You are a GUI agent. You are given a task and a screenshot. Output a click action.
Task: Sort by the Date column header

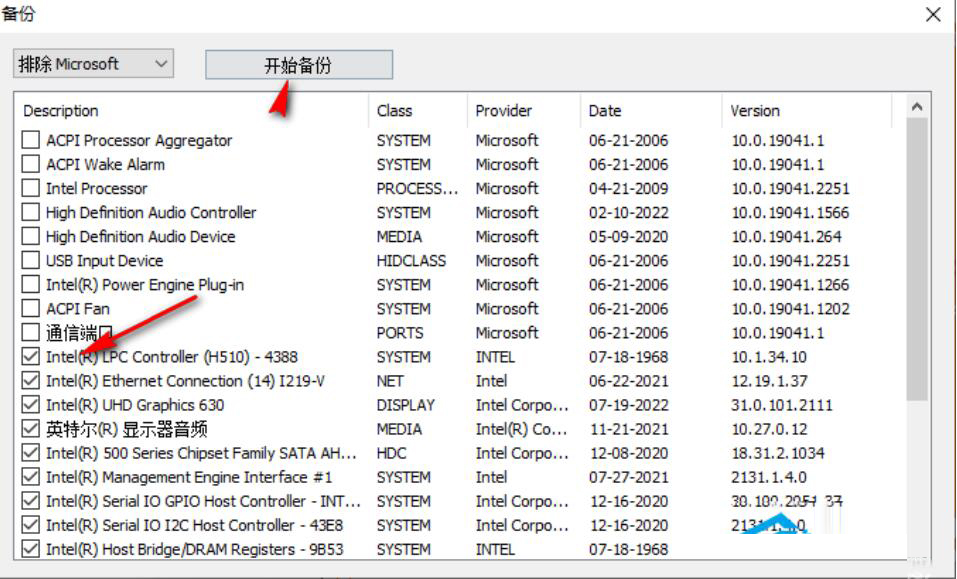click(x=648, y=111)
